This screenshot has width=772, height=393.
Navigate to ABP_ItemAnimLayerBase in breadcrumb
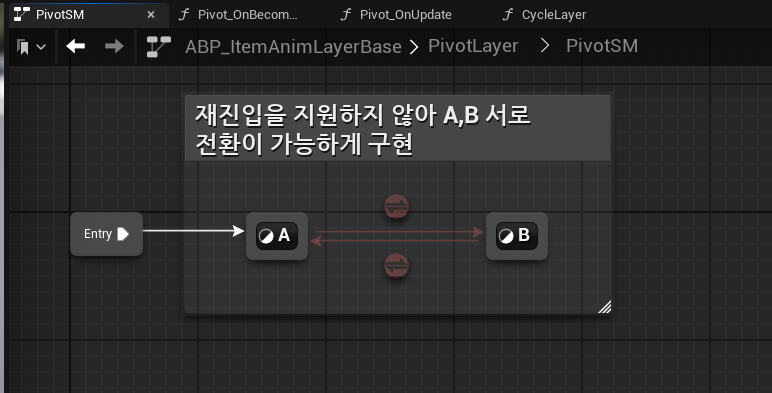click(x=293, y=47)
